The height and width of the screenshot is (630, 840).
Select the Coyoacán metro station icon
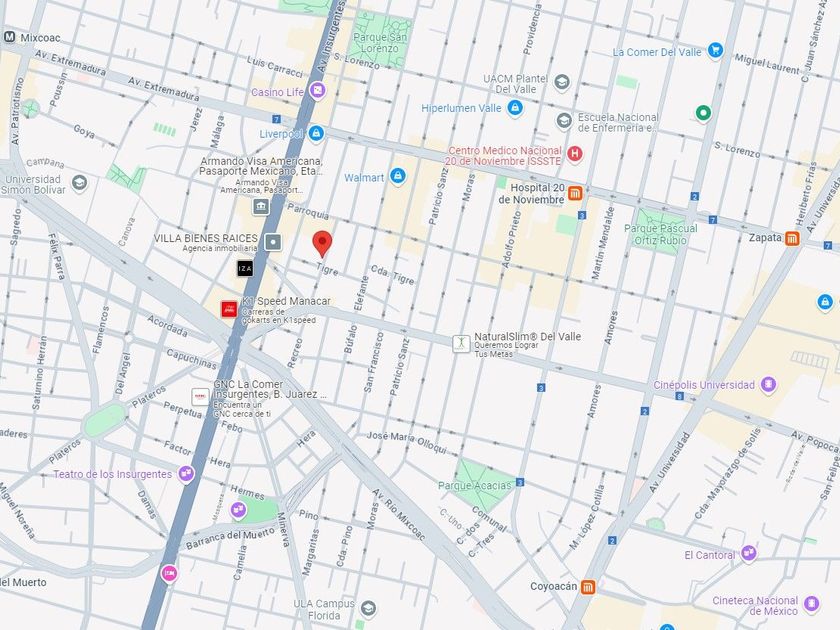point(588,587)
